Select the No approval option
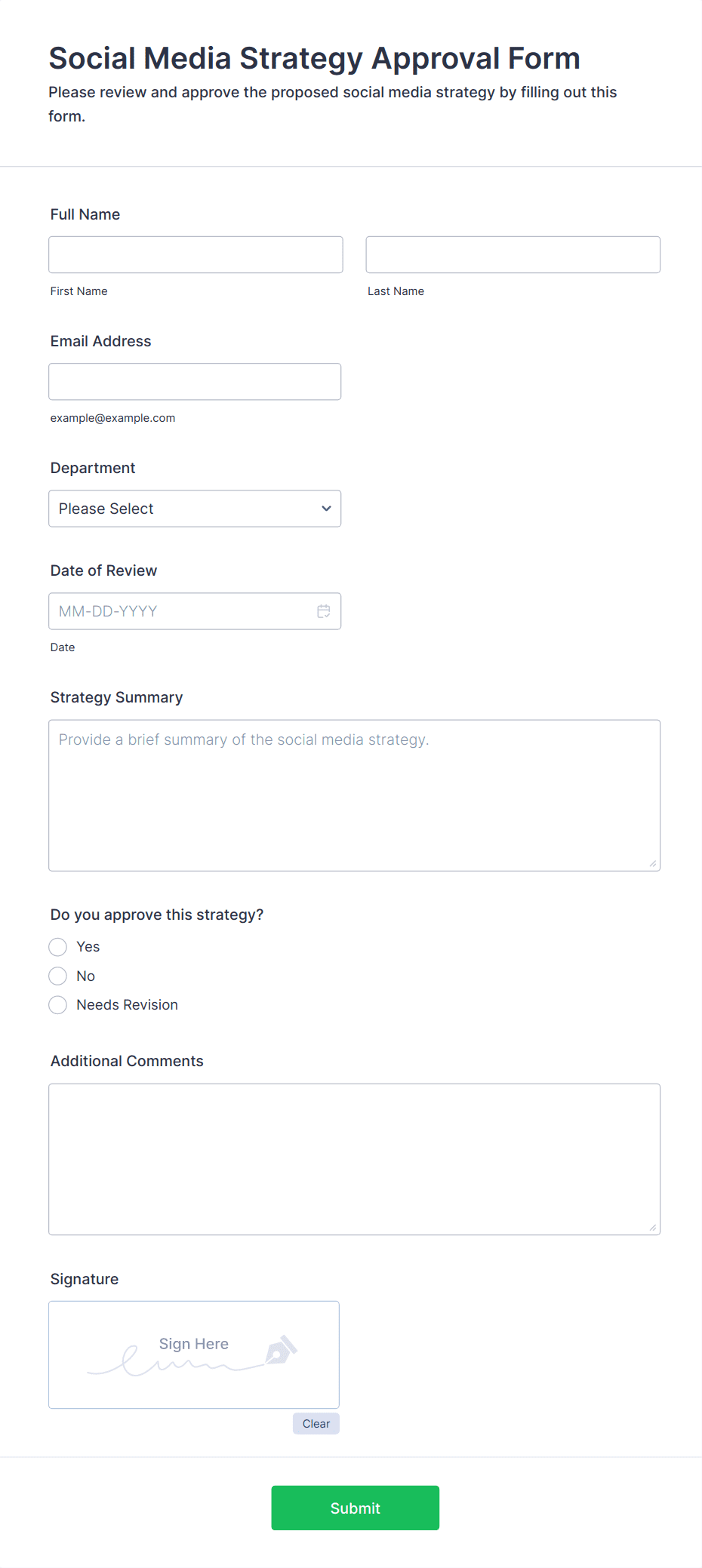This screenshot has width=702, height=1568. coord(58,976)
